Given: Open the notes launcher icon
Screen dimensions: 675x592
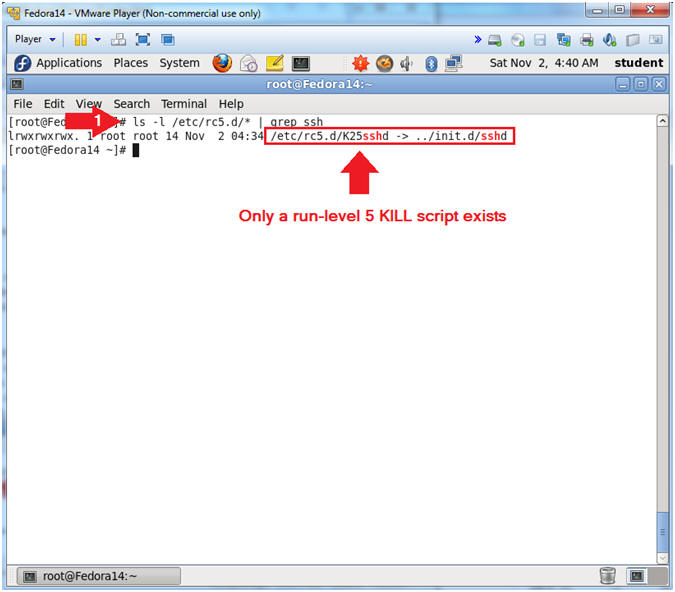Looking at the screenshot, I should [275, 63].
